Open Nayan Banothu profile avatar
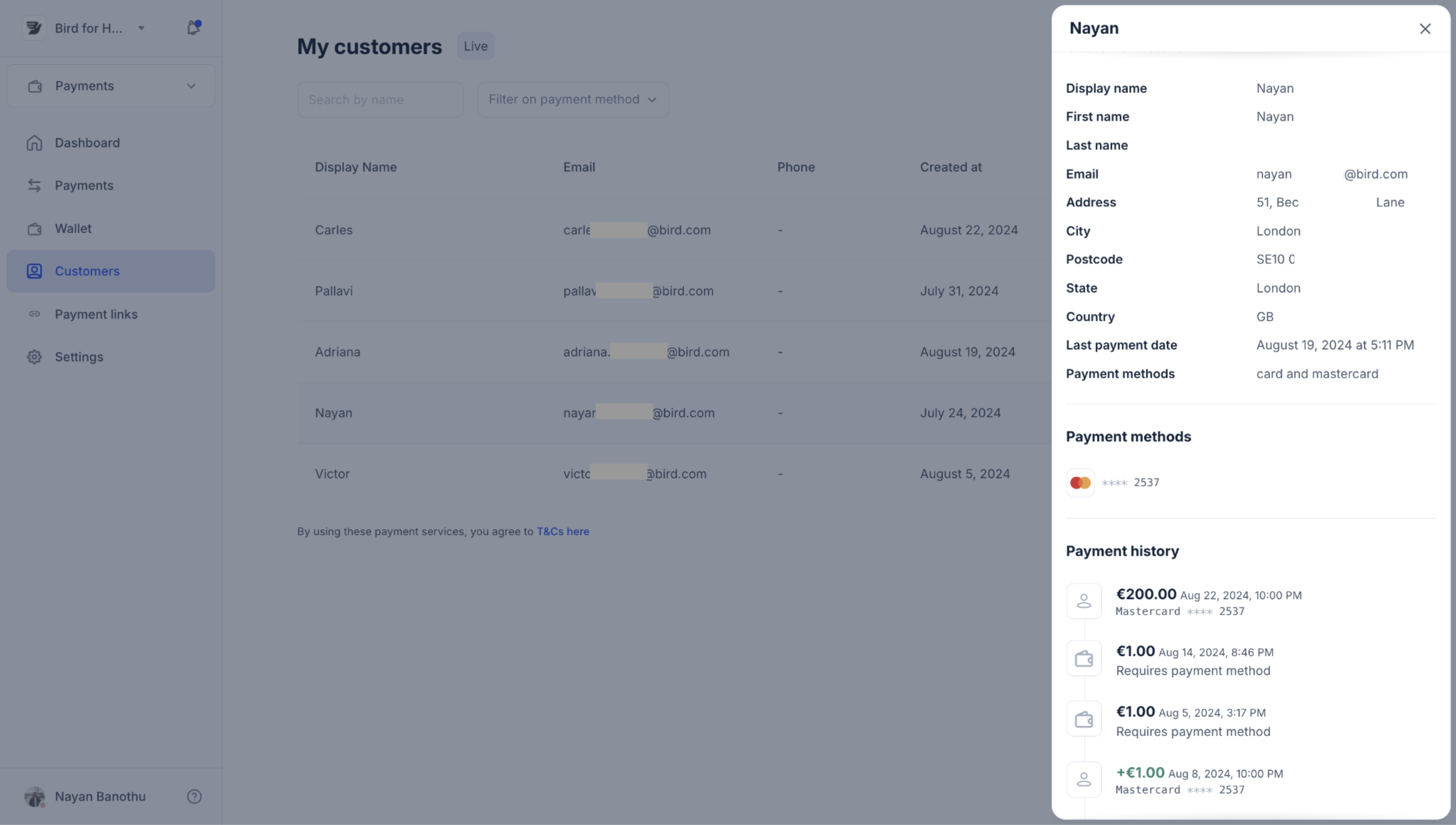The width and height of the screenshot is (1456, 825). tap(34, 797)
